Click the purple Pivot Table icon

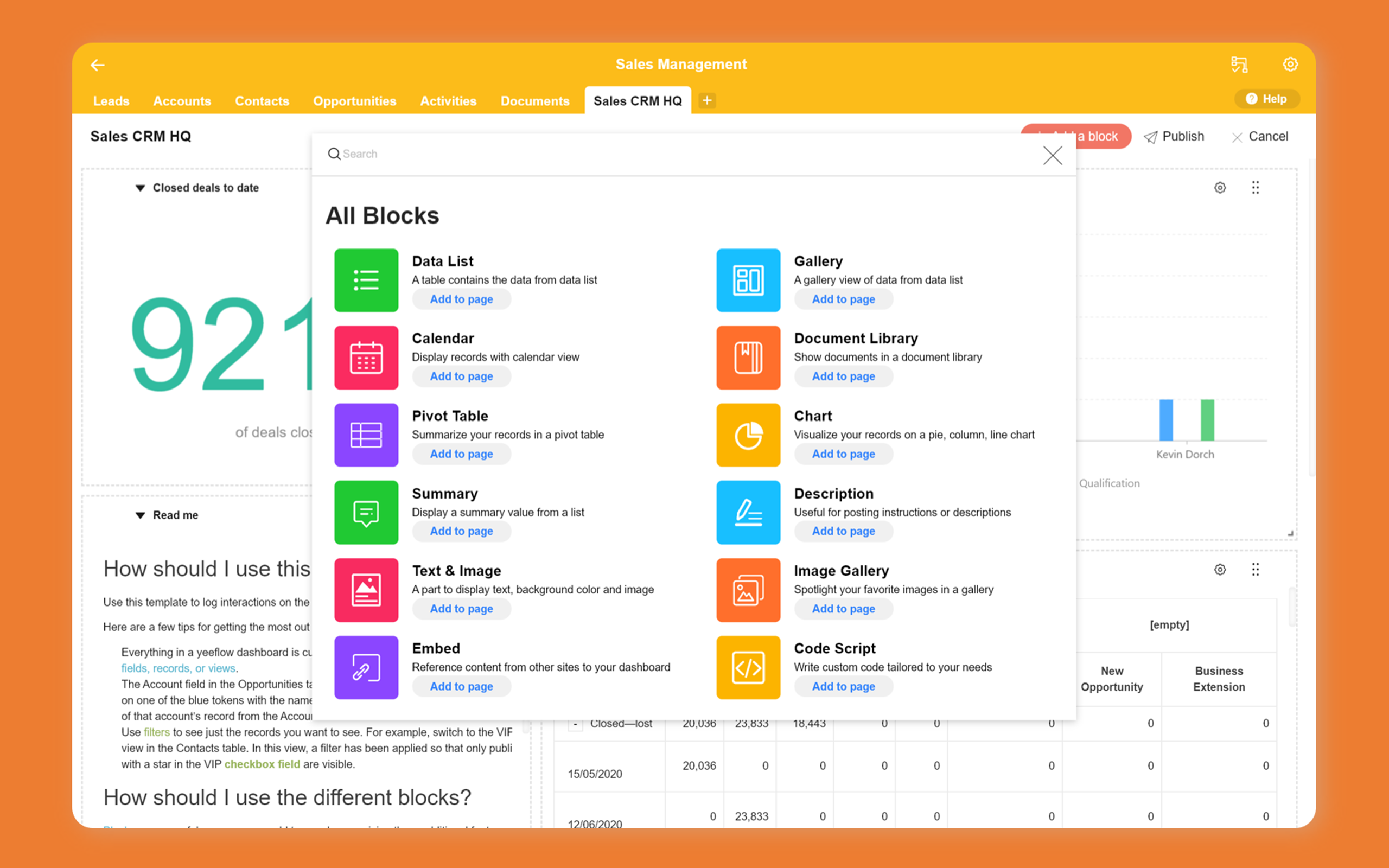coord(366,435)
